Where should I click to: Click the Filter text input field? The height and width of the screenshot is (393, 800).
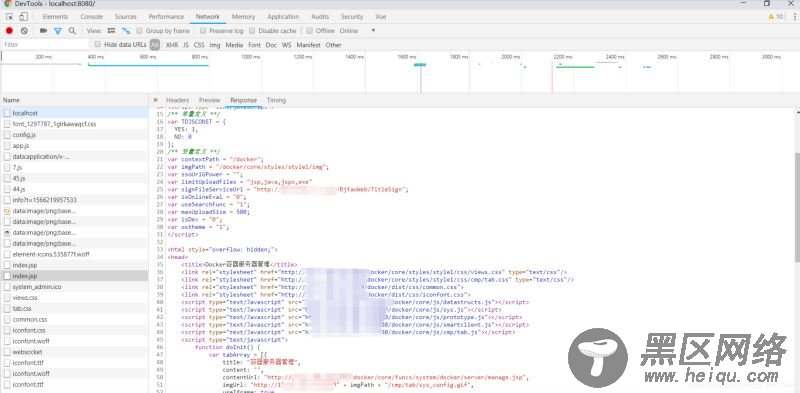(x=45, y=45)
